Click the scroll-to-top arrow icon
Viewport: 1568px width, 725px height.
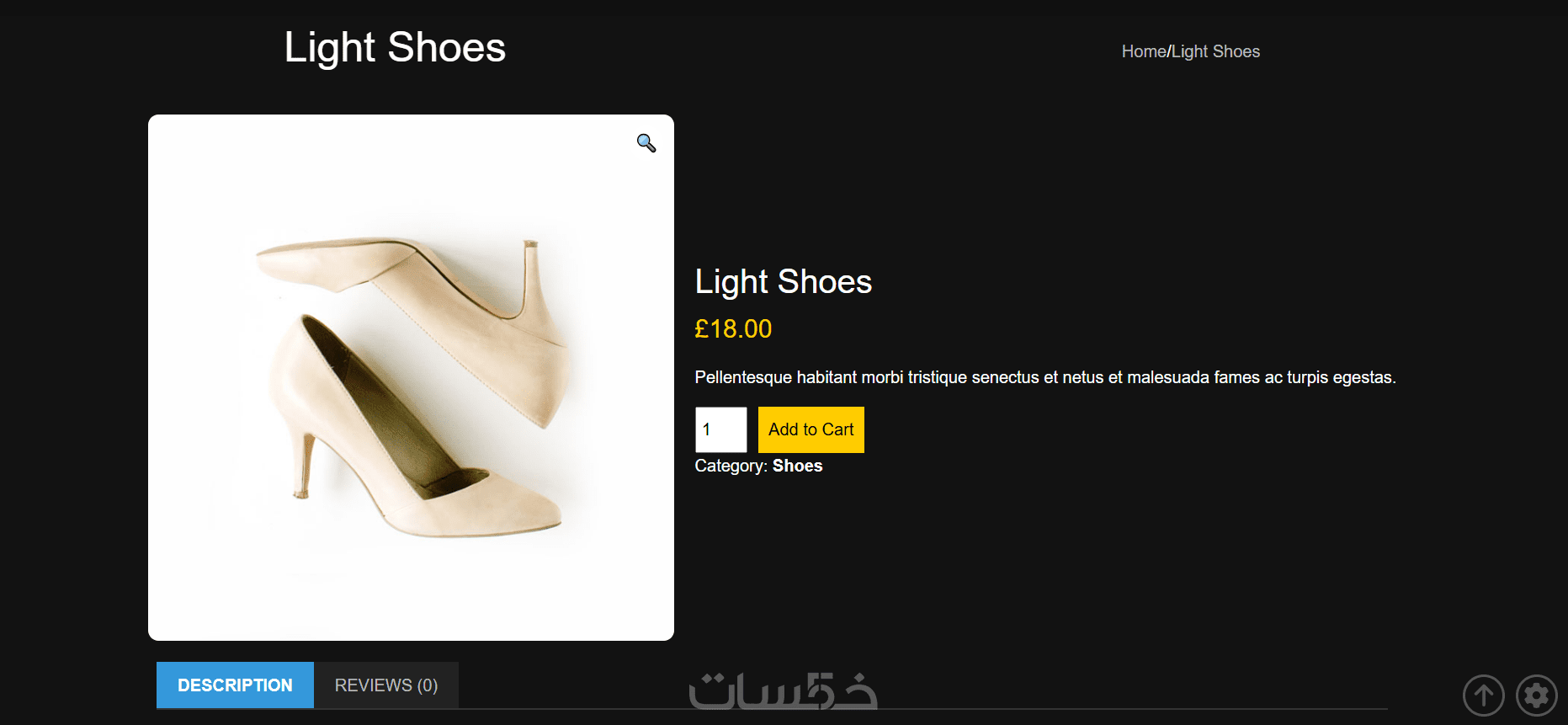pos(1483,696)
